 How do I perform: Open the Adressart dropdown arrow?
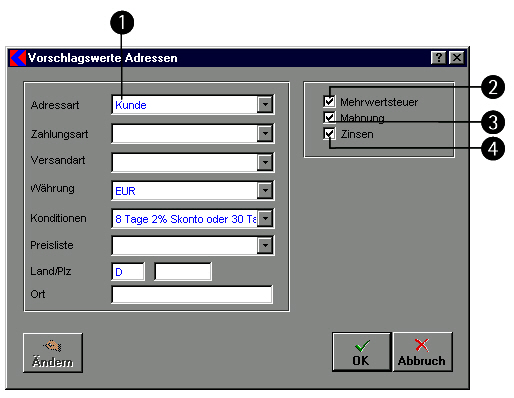pos(265,105)
